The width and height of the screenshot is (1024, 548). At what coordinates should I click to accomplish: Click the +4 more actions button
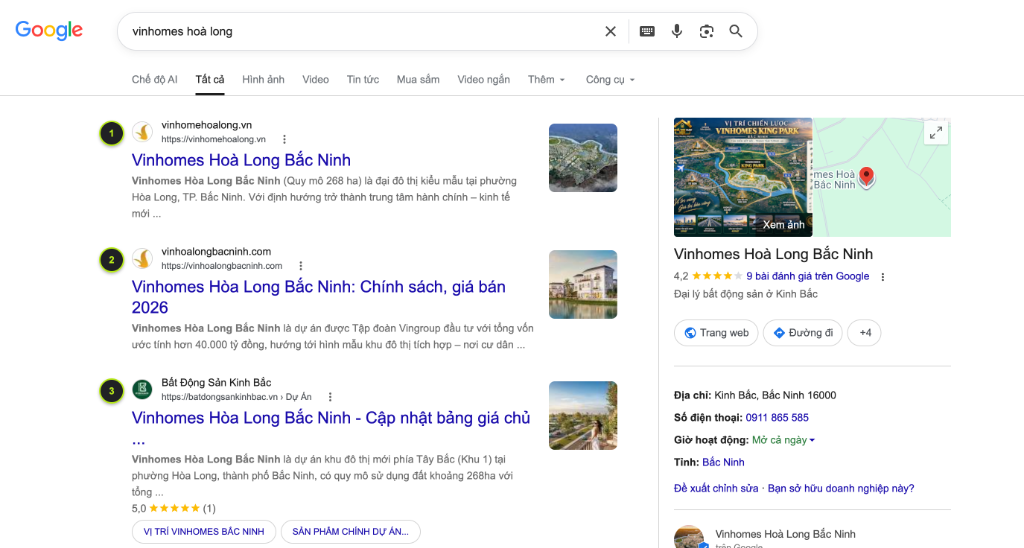click(x=864, y=333)
